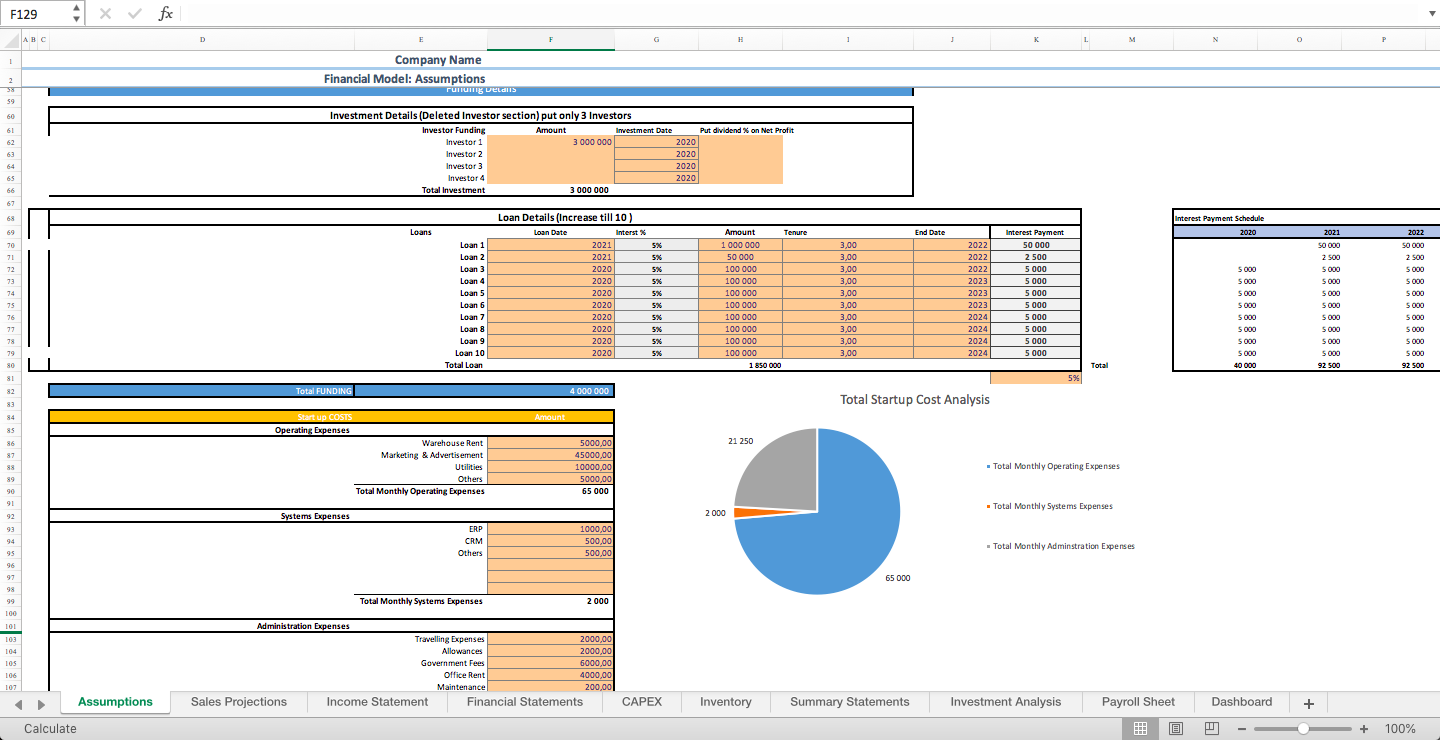Expand the formula bar dropdown arrow

1430,14
